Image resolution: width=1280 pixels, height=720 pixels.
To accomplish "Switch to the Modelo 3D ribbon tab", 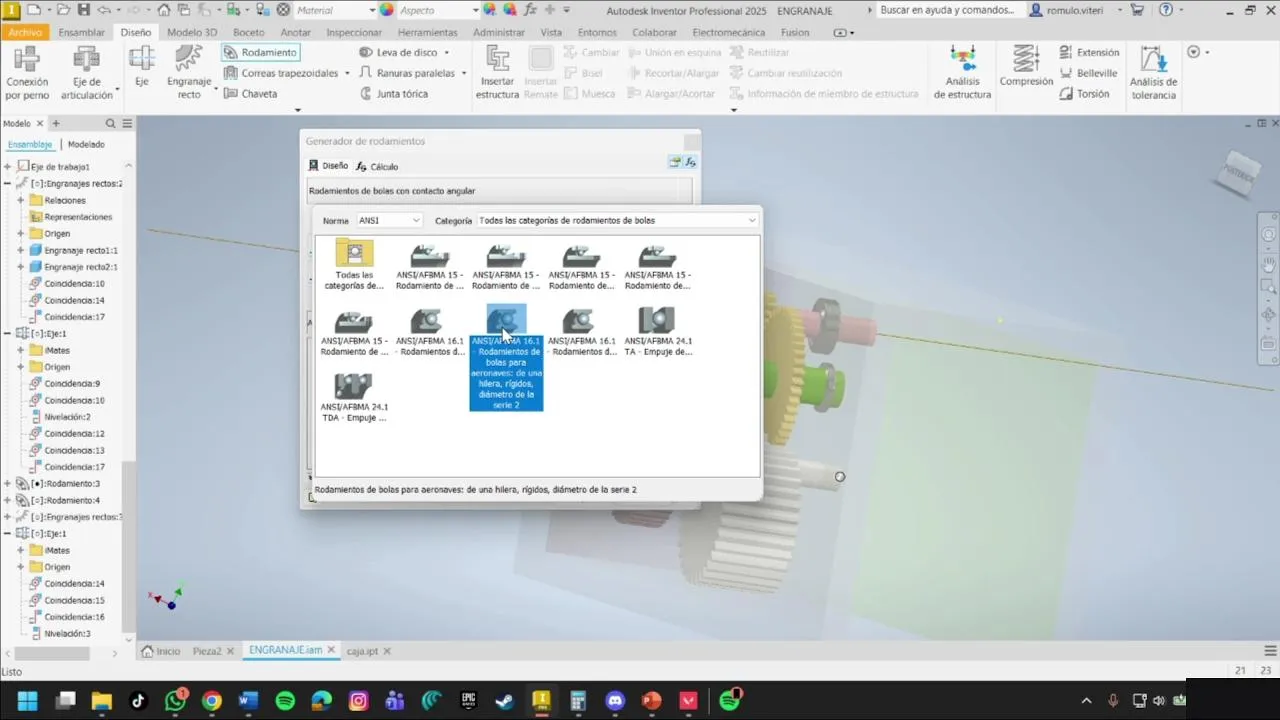I will coord(191,32).
